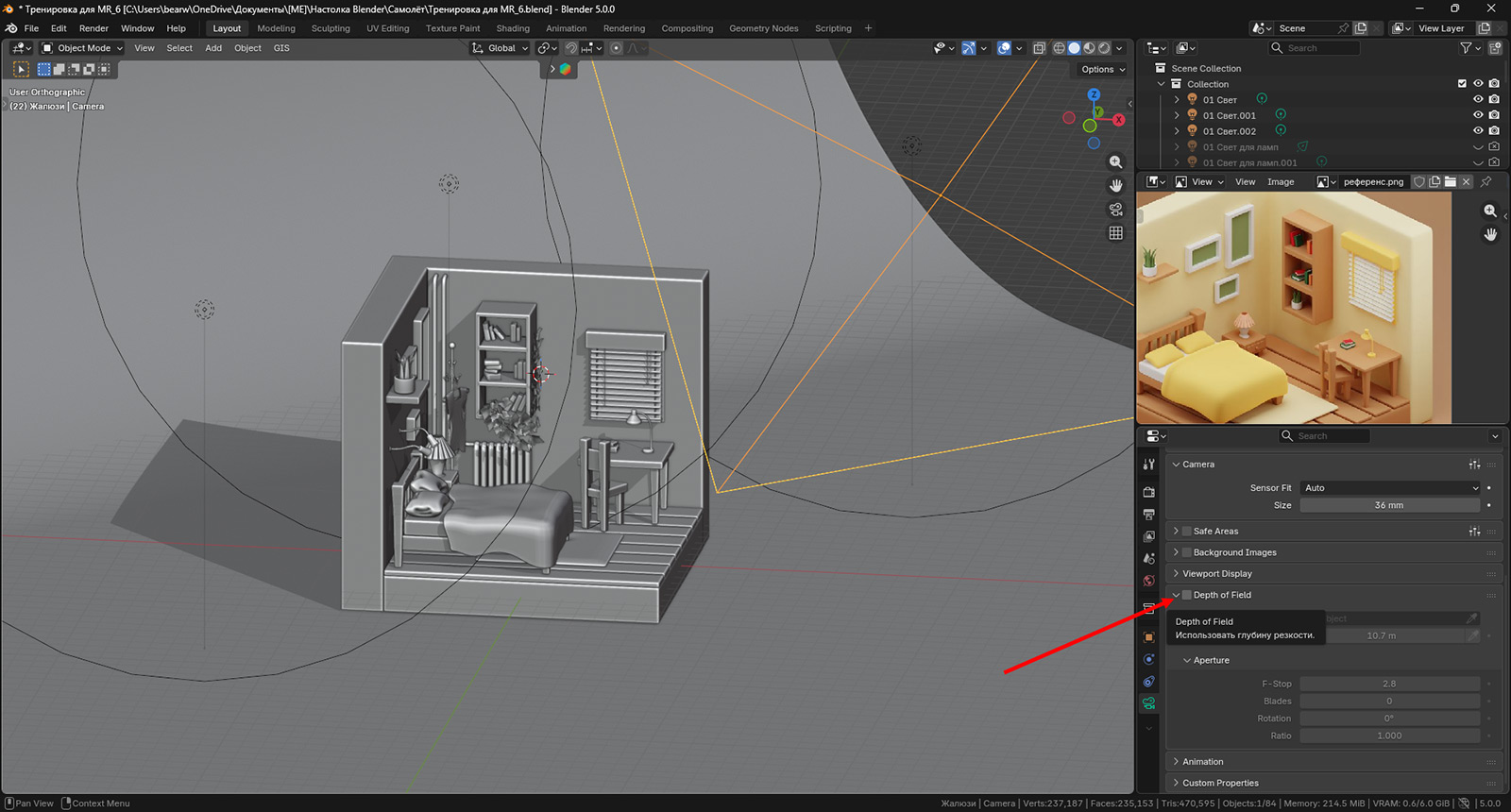Enable wireframe viewport shading
This screenshot has height=812, width=1511.
click(x=1059, y=48)
